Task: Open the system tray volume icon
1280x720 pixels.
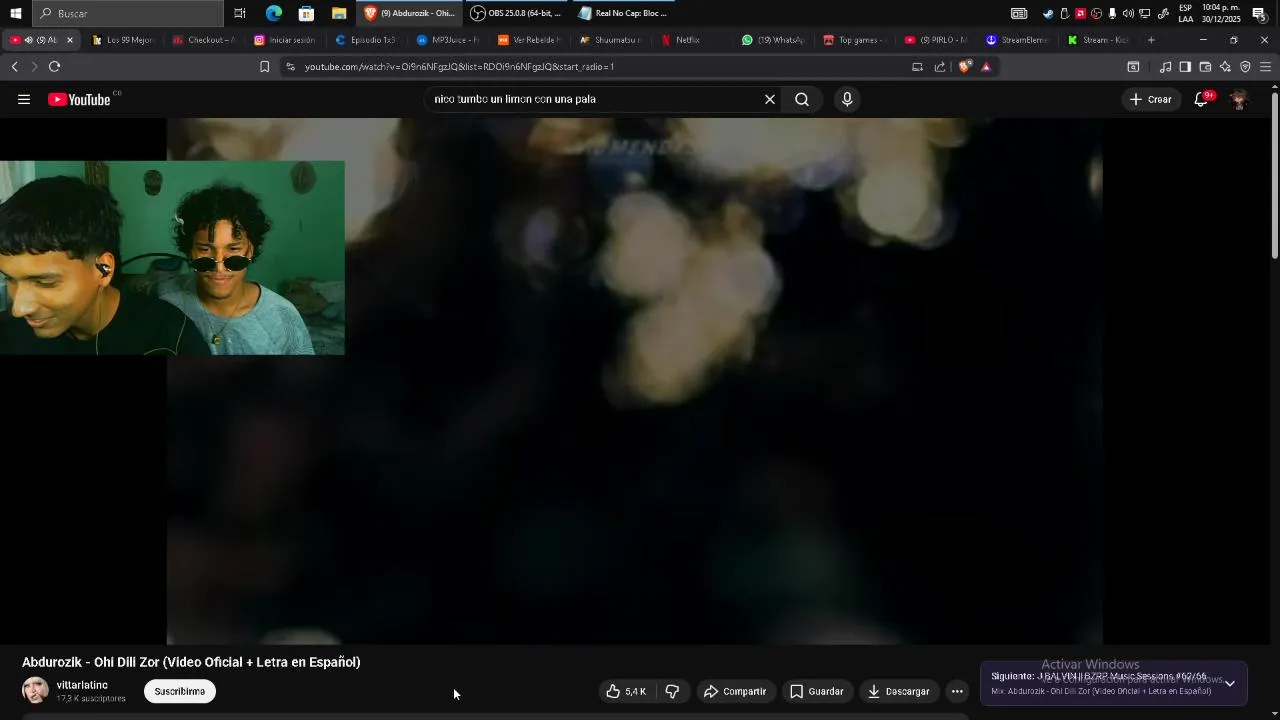Action: 1128,13
